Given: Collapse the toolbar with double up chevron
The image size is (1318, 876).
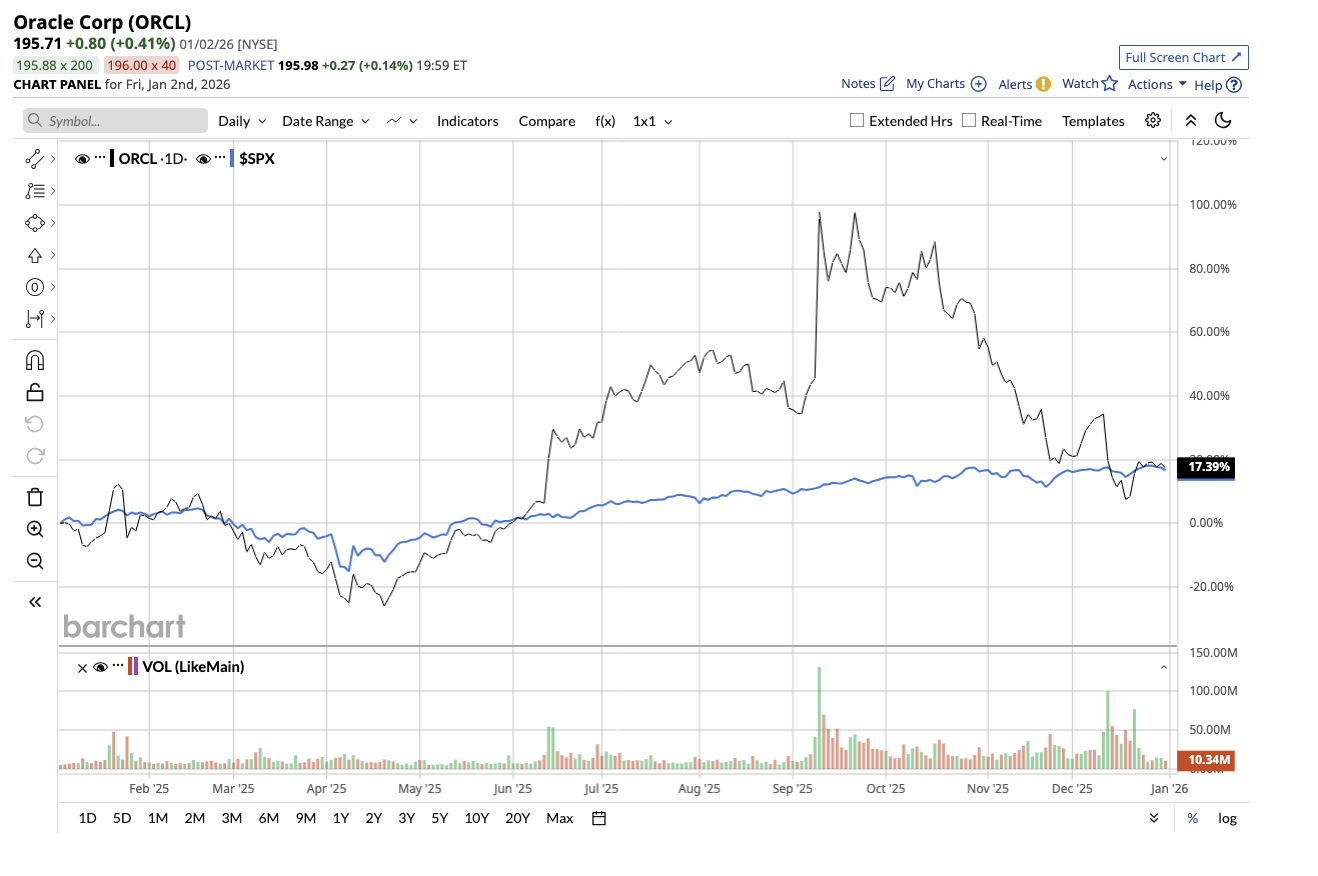Looking at the screenshot, I should 1191,120.
